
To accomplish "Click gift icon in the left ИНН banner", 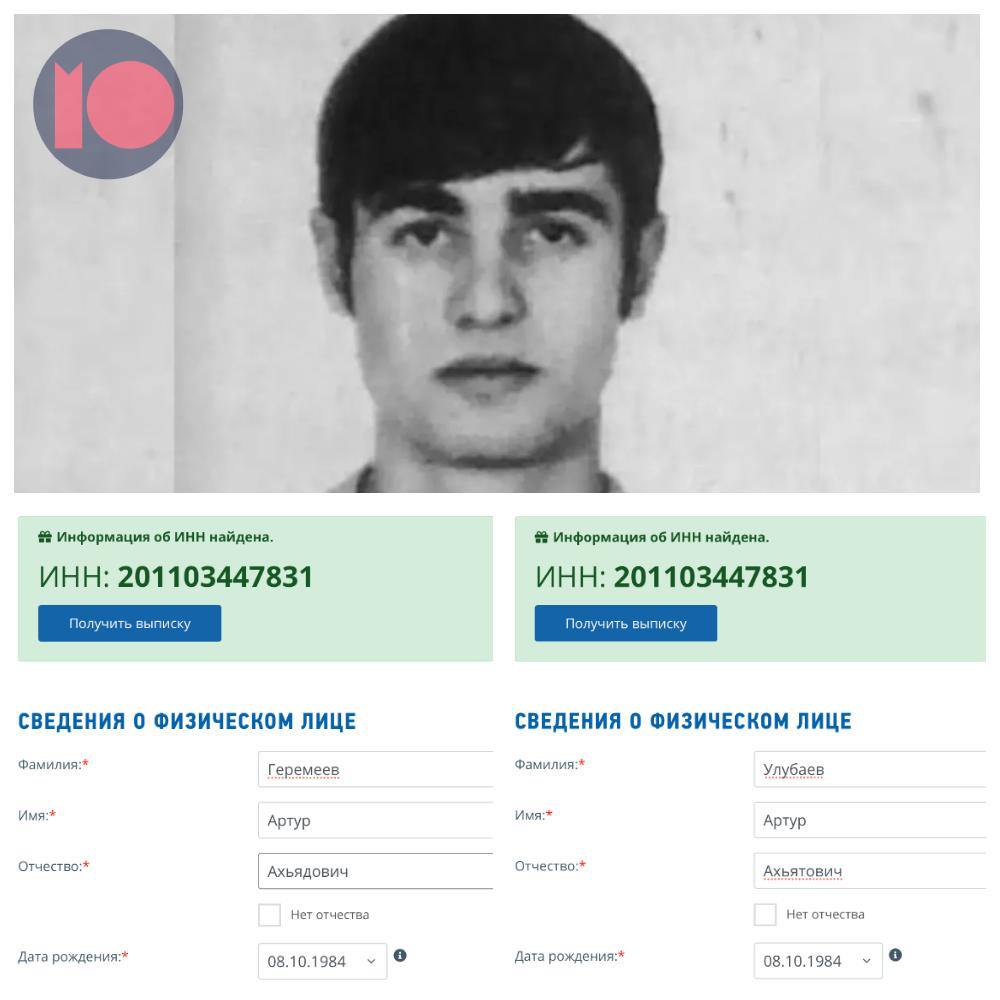I will point(45,538).
